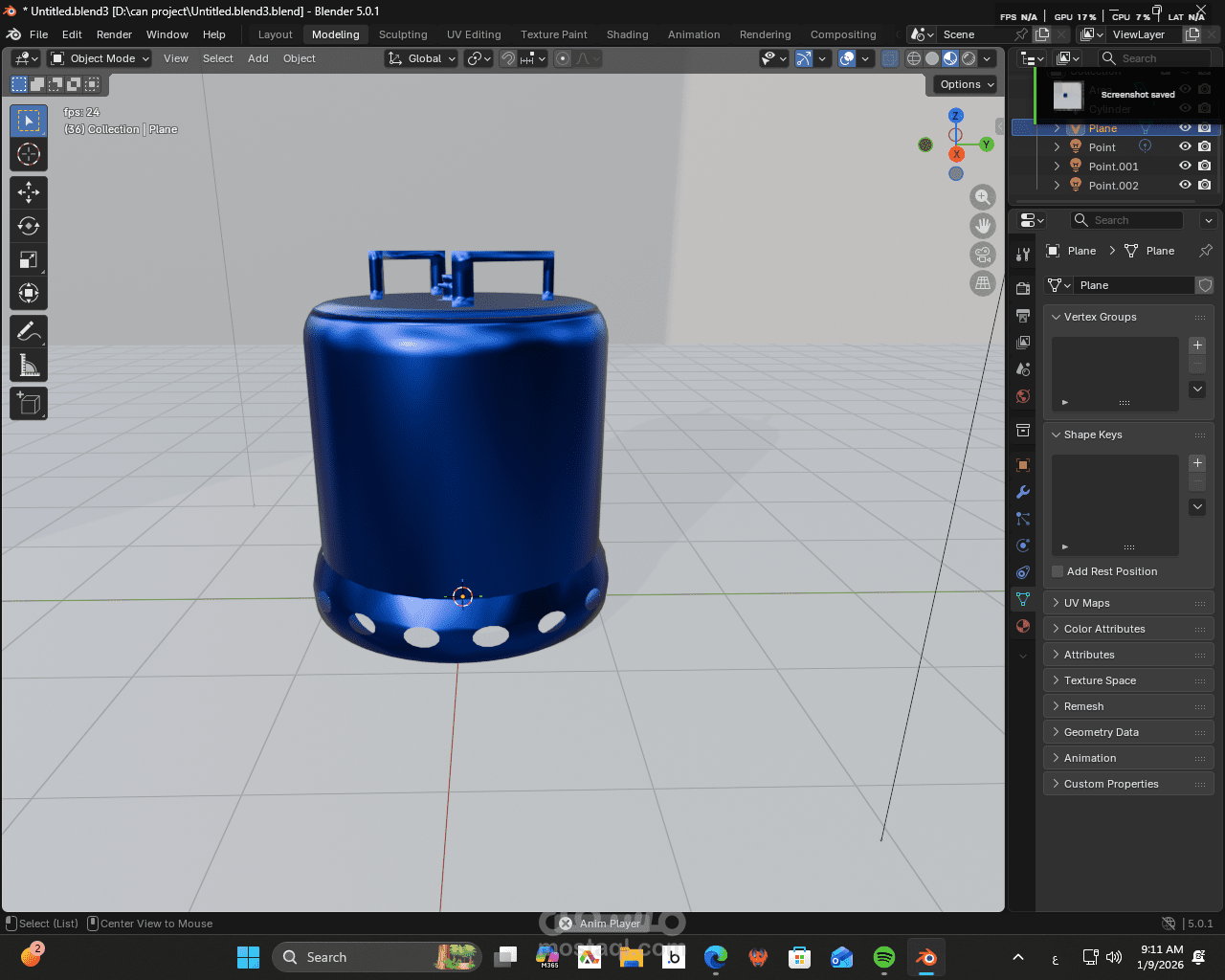This screenshot has height=980, width=1225.
Task: Switch perspective/orthographic grid icon
Action: tap(983, 283)
